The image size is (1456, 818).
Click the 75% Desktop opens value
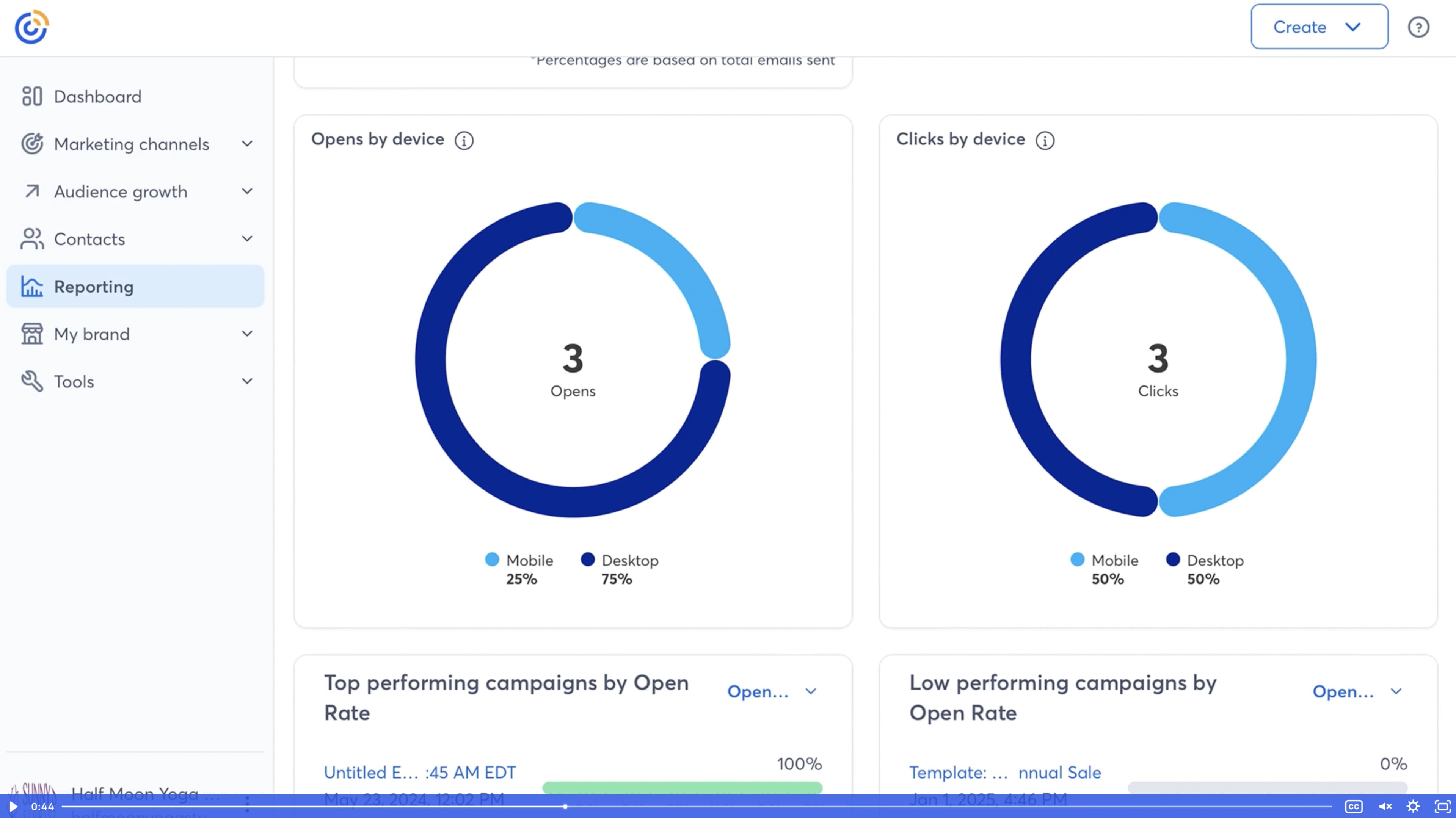(x=617, y=579)
